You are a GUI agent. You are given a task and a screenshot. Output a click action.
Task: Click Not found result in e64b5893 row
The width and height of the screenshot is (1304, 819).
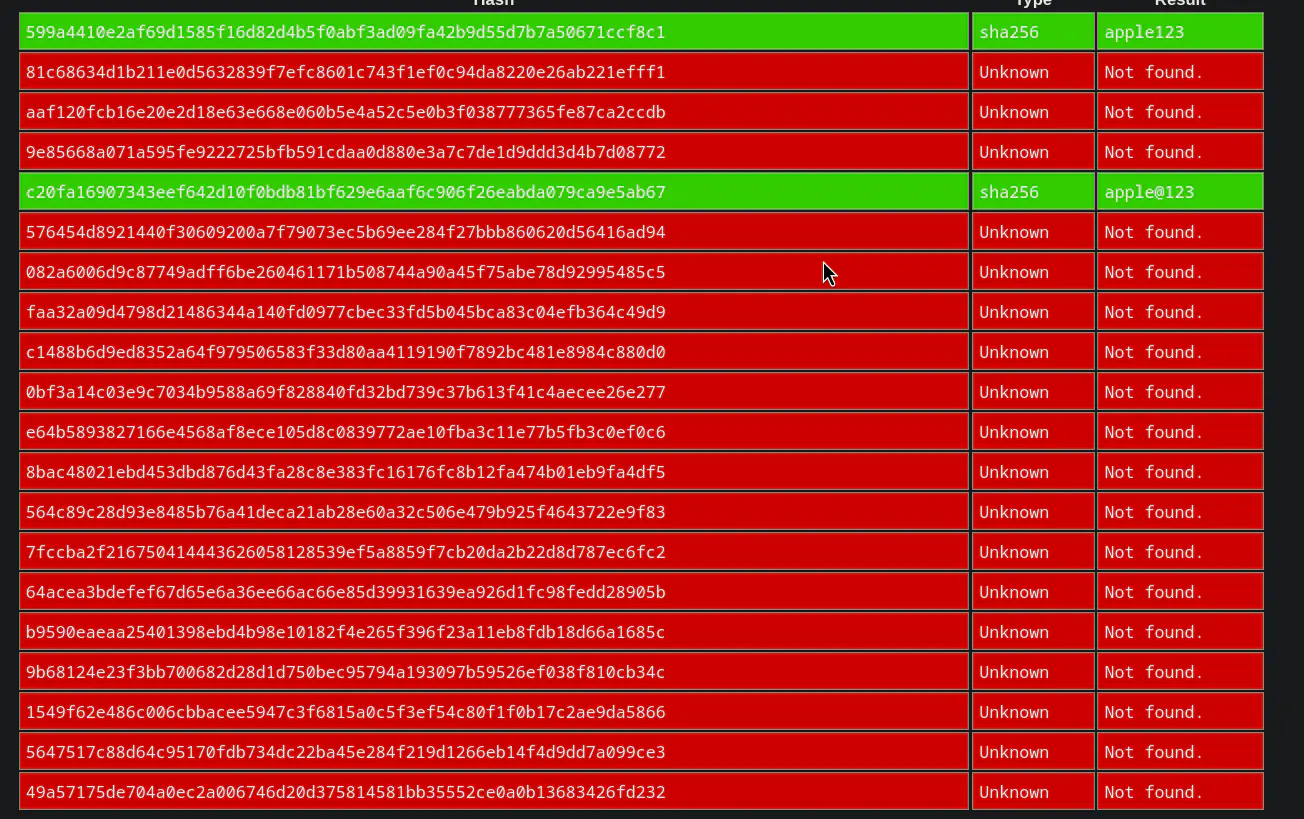click(1180, 431)
